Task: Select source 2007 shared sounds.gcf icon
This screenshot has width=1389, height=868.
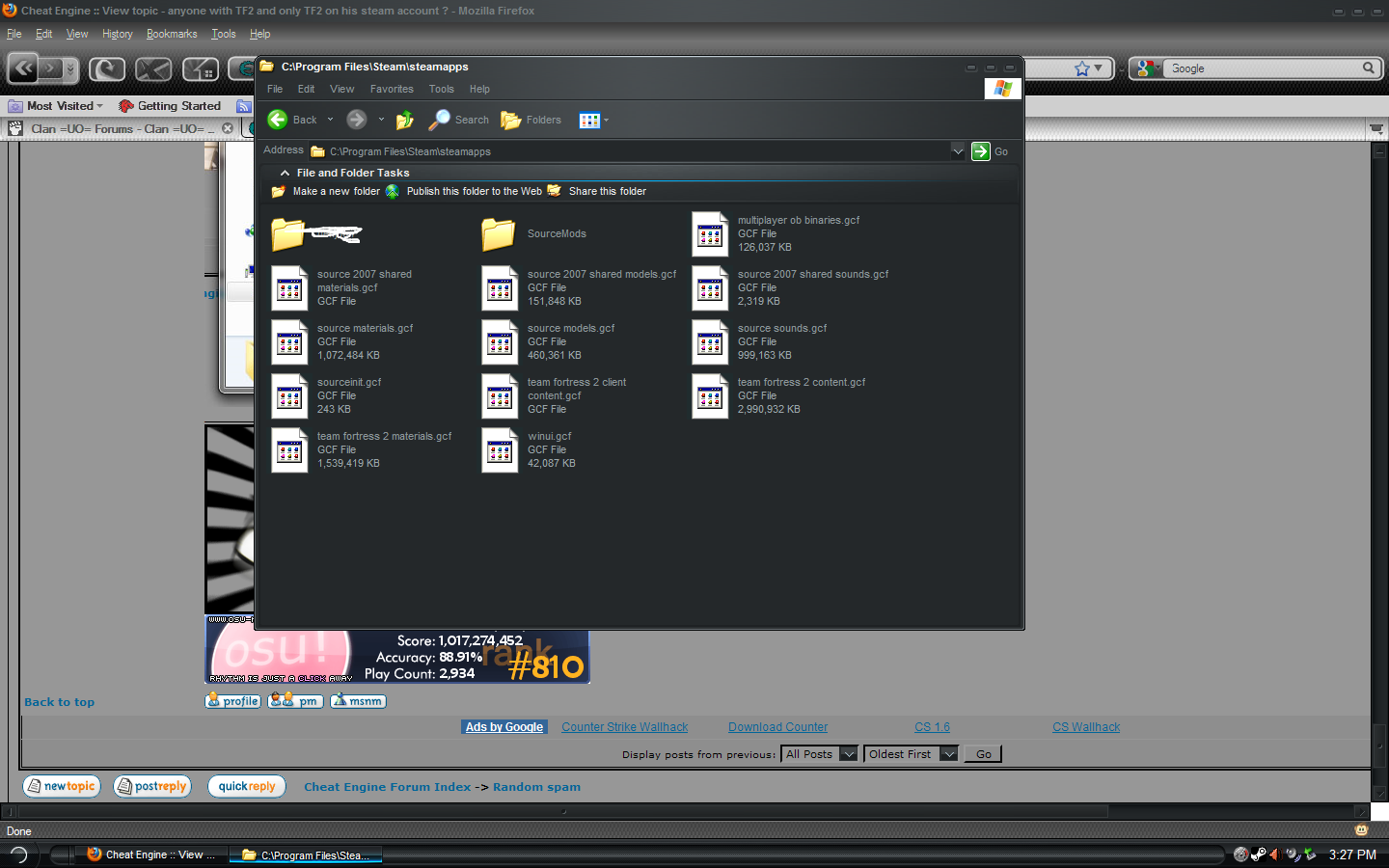Action: (710, 288)
